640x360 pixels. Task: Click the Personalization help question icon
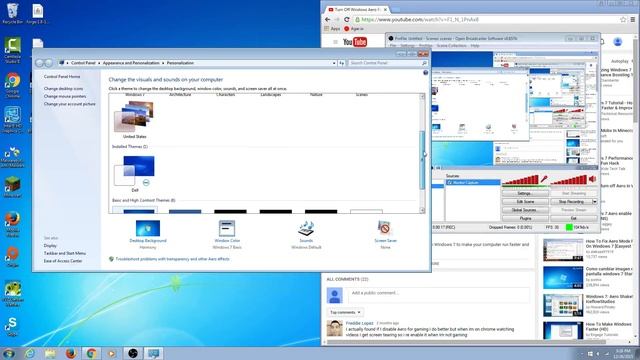pos(425,73)
